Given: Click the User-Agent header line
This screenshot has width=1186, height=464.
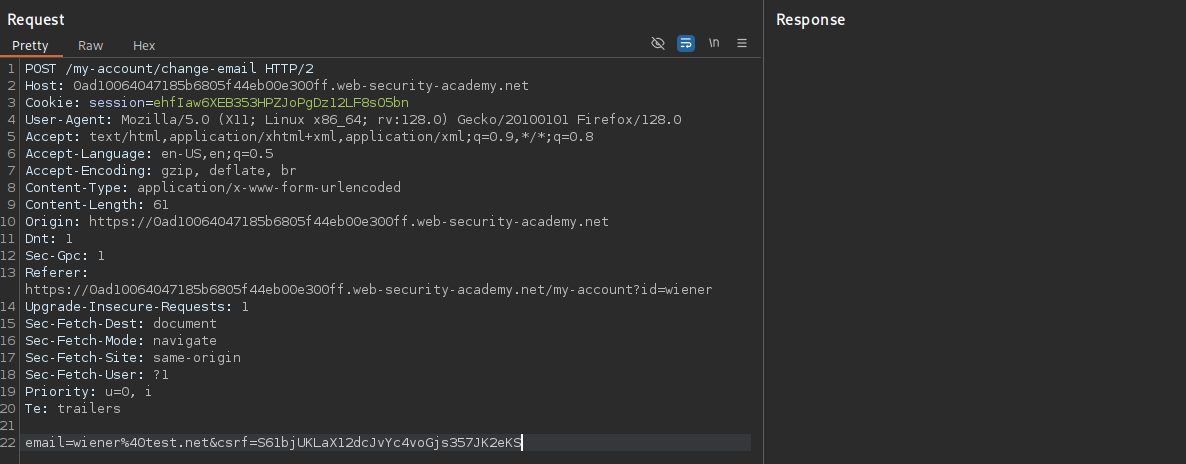Looking at the screenshot, I should pos(352,120).
